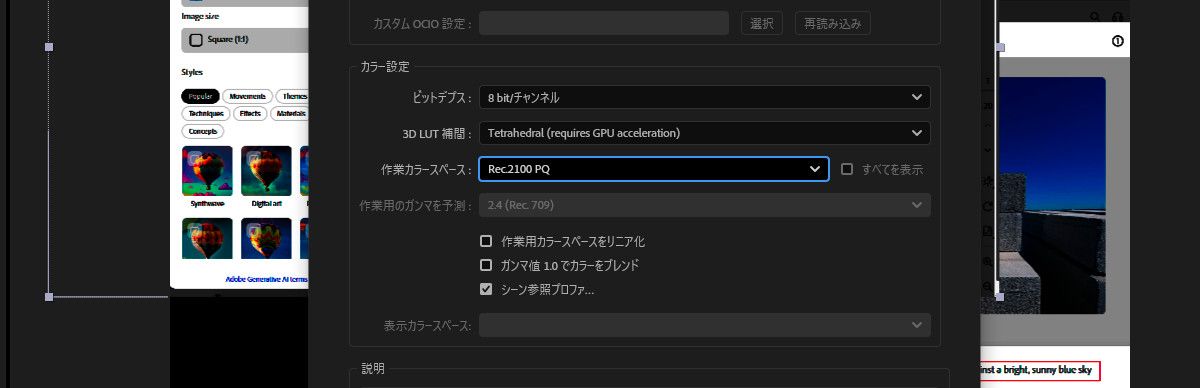
Task: Open the Adobe Generative AI terms link
Action: click(266, 279)
